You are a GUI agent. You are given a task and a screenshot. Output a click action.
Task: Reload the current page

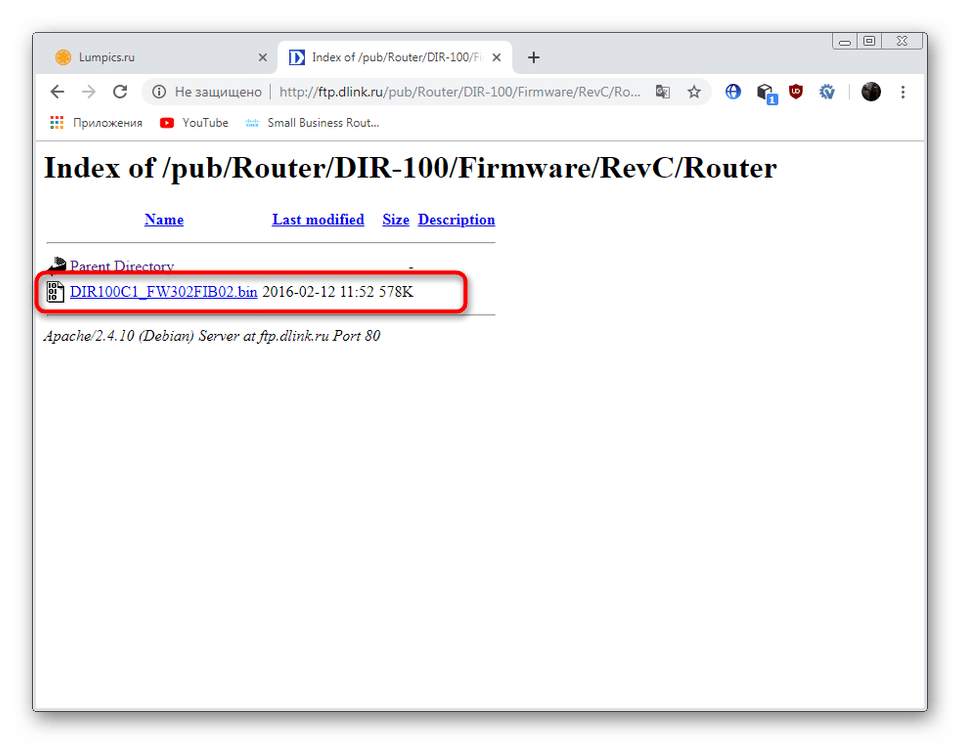tap(120, 92)
